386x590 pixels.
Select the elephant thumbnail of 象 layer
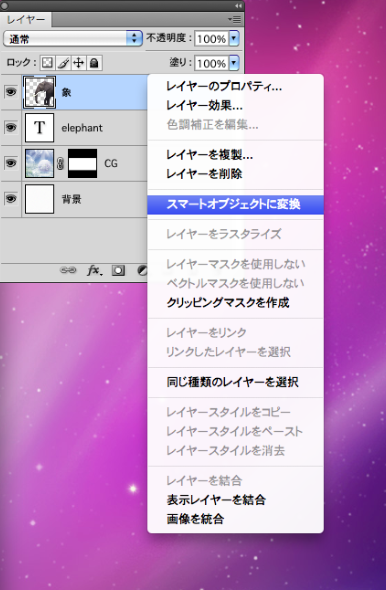click(x=40, y=92)
